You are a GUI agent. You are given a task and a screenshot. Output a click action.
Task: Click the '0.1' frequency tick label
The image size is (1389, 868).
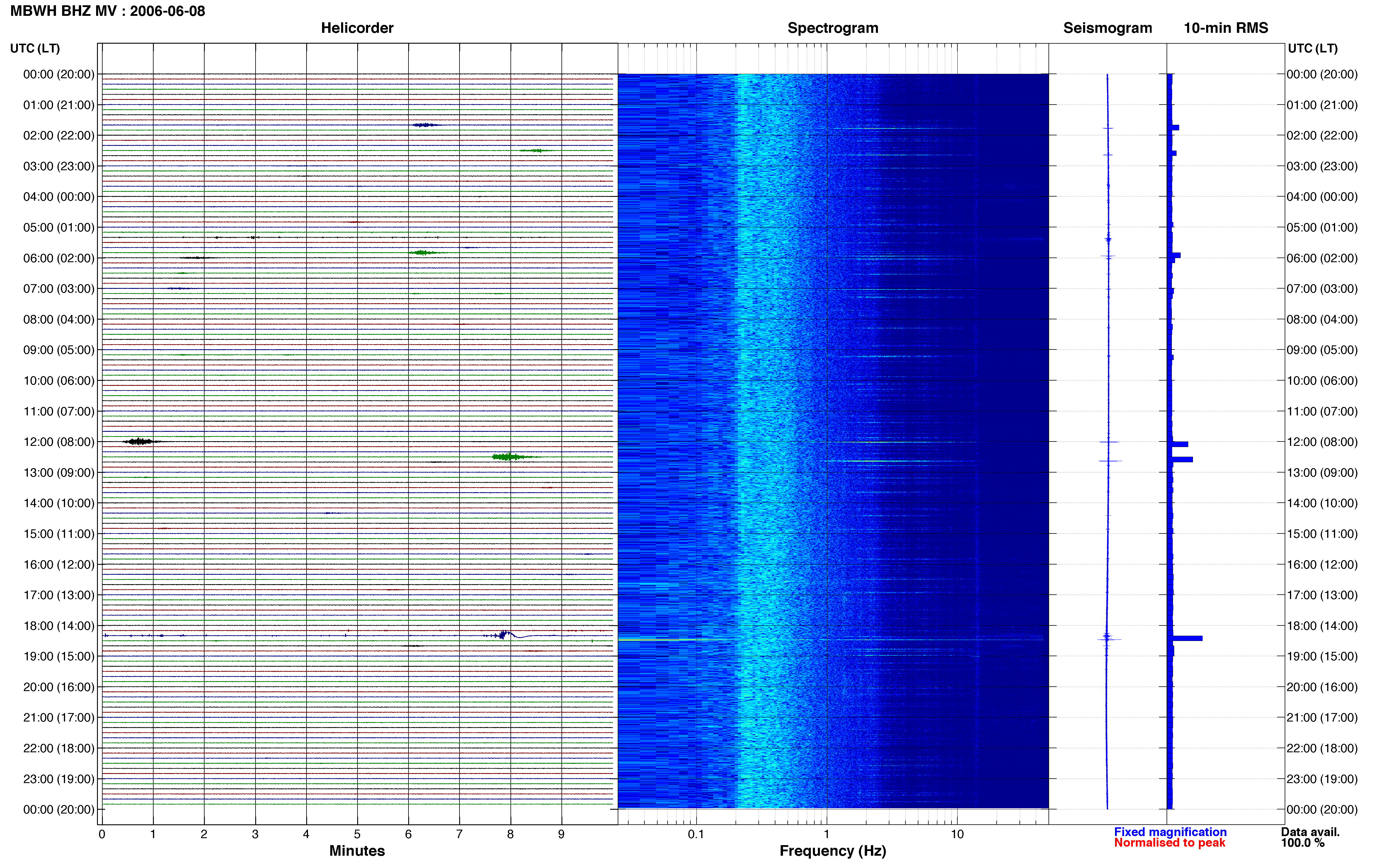696,834
